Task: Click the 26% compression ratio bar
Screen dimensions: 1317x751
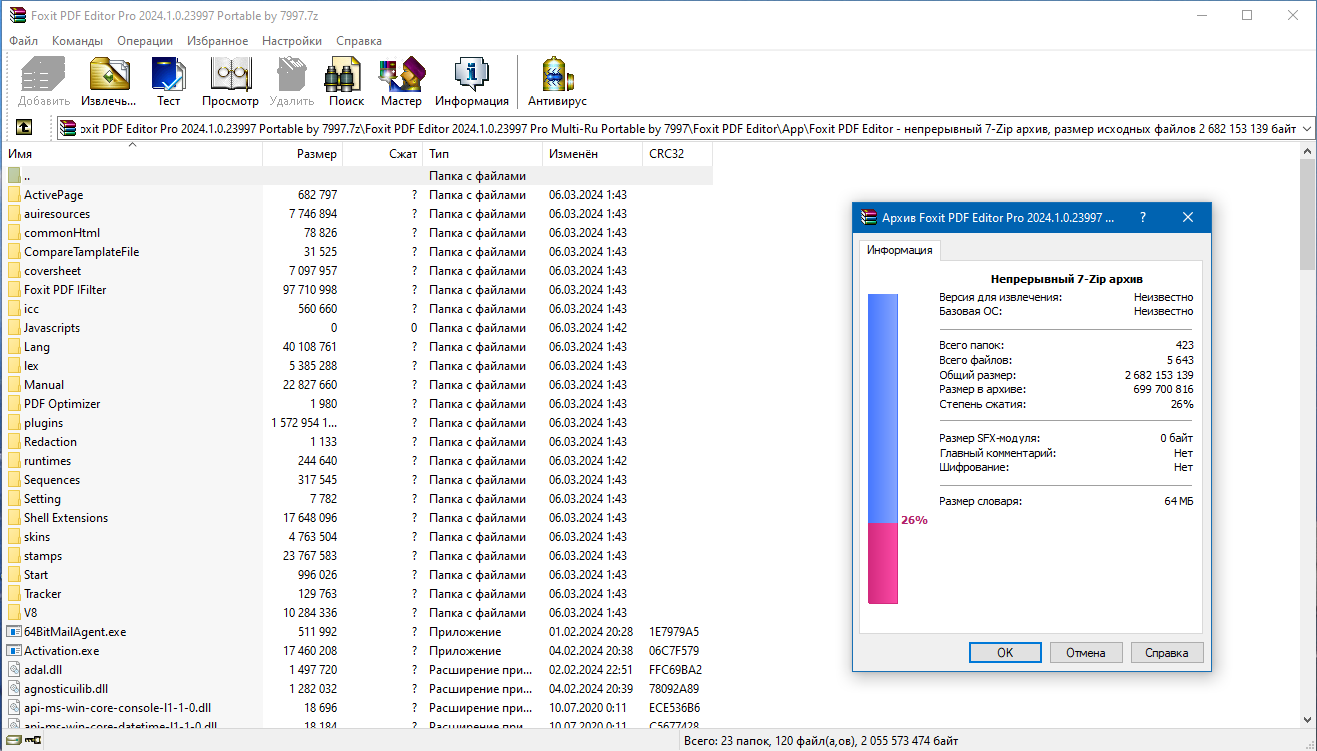Action: coord(883,449)
